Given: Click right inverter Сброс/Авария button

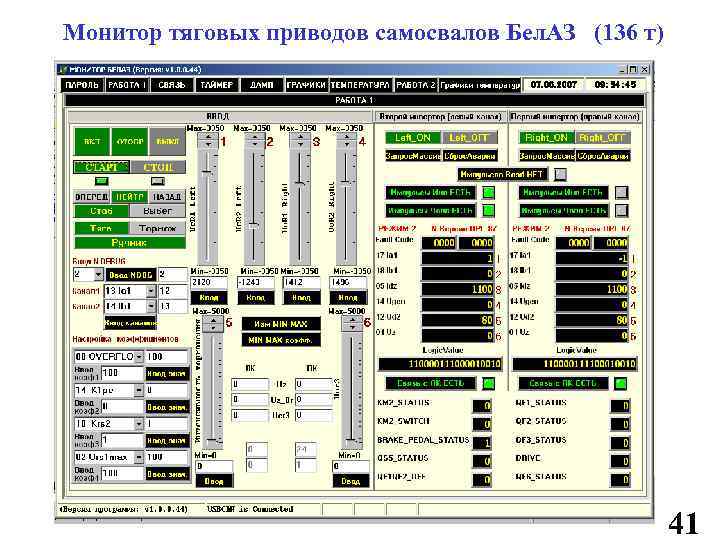Looking at the screenshot, I should (x=602, y=156).
